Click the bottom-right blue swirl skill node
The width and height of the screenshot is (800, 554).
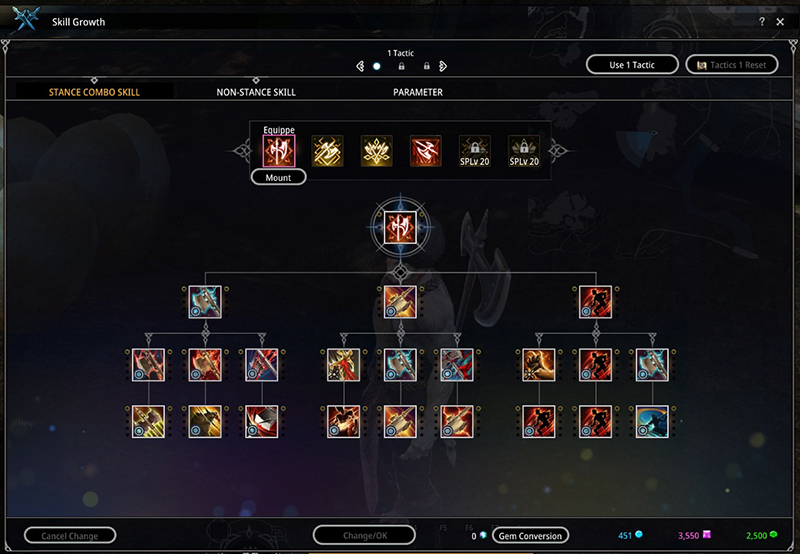pyautogui.click(x=652, y=421)
